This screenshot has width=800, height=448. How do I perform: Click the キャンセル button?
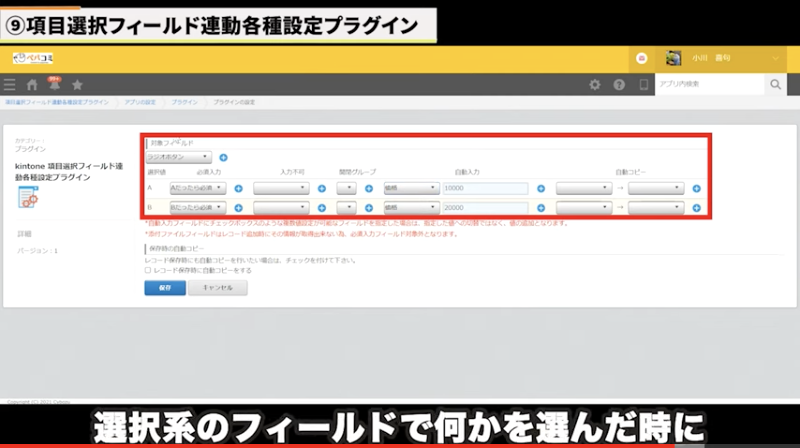point(217,288)
